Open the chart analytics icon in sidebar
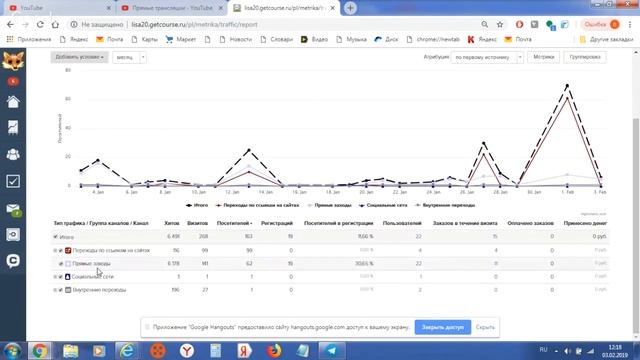 click(x=13, y=127)
